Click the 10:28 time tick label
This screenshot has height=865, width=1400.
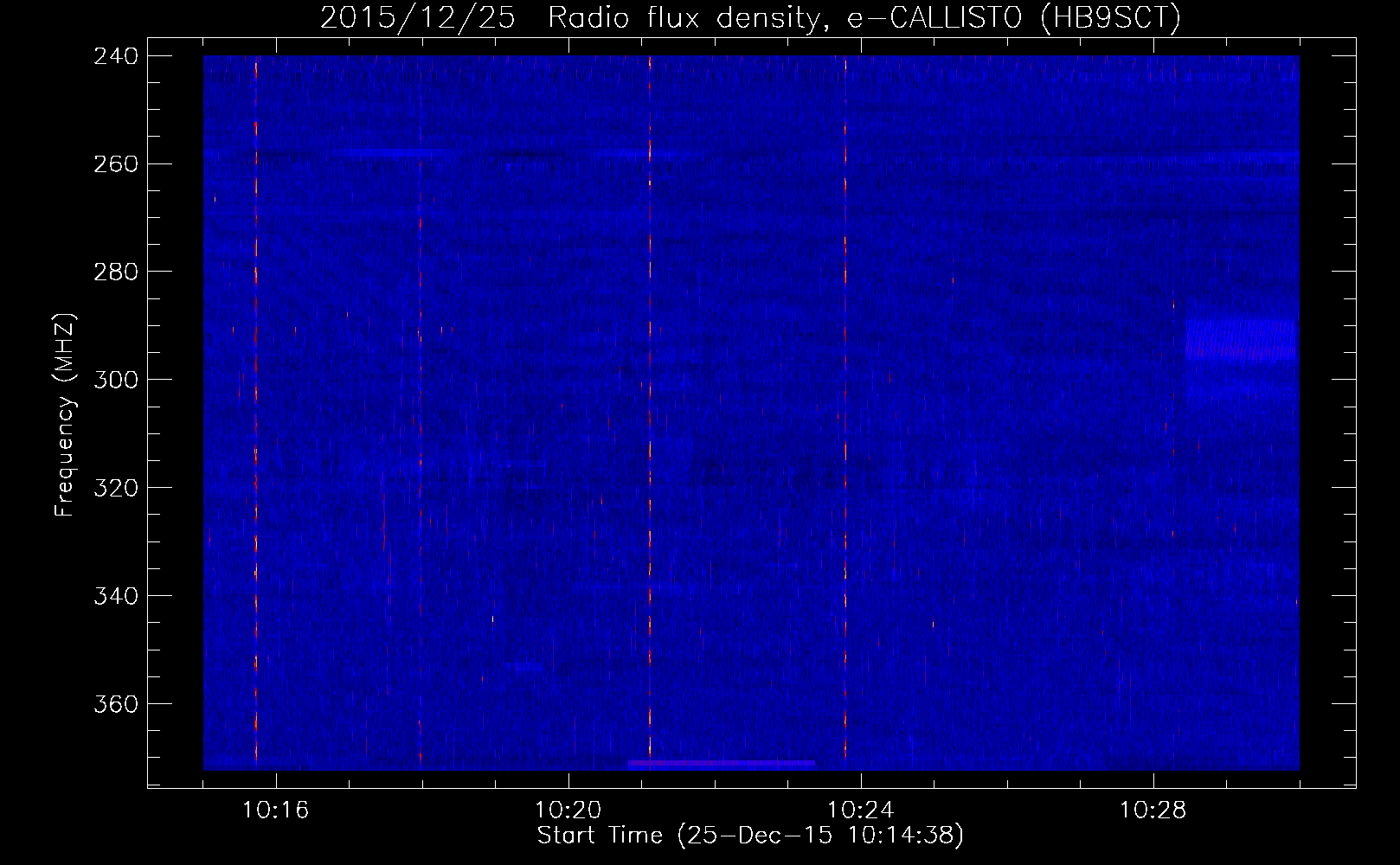click(1153, 811)
